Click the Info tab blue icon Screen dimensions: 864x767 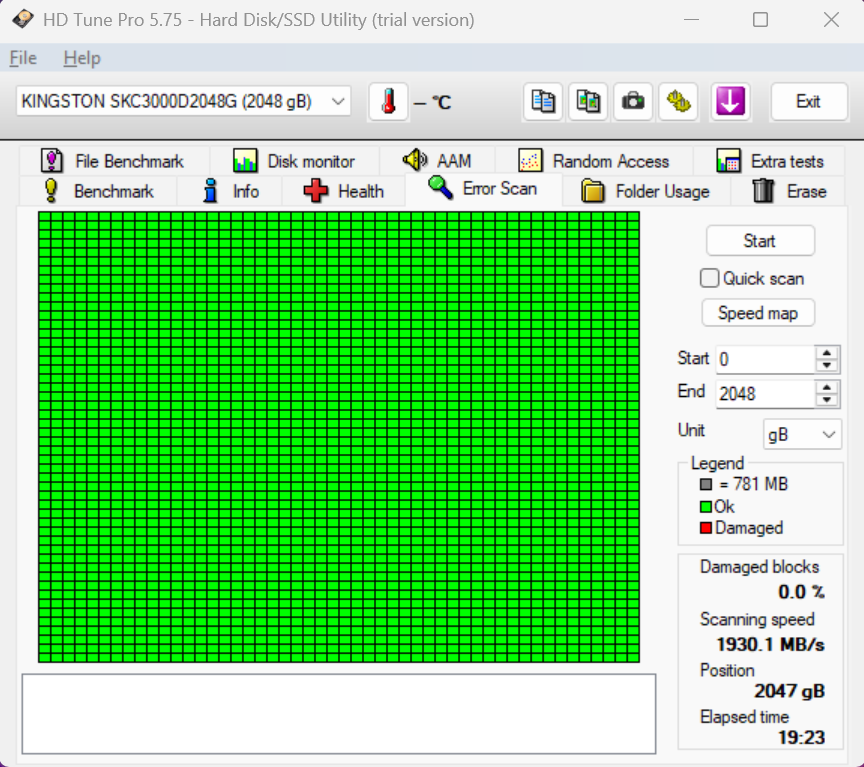pyautogui.click(x=210, y=191)
